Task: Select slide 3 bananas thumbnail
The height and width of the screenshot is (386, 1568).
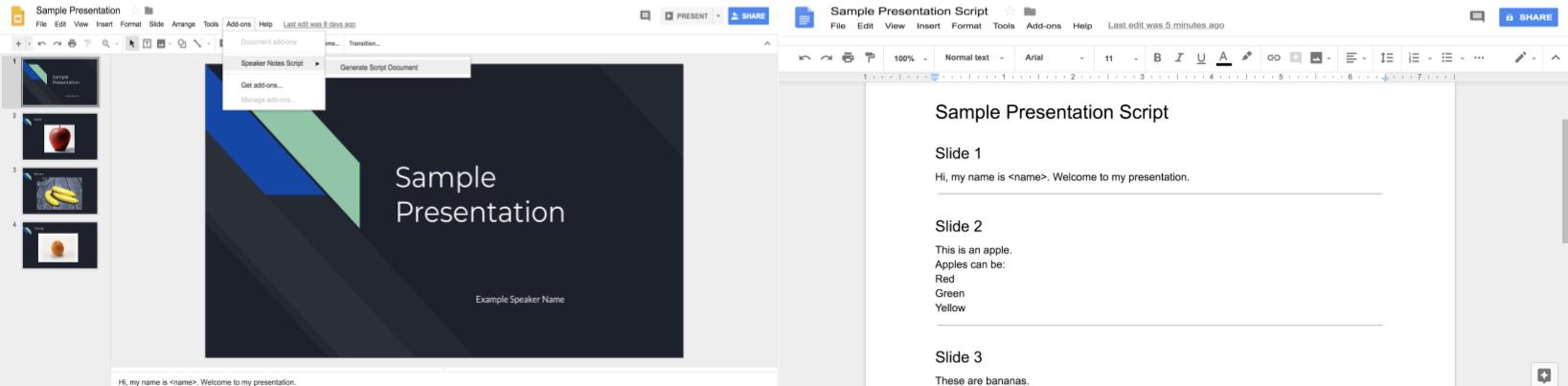Action: pos(59,192)
